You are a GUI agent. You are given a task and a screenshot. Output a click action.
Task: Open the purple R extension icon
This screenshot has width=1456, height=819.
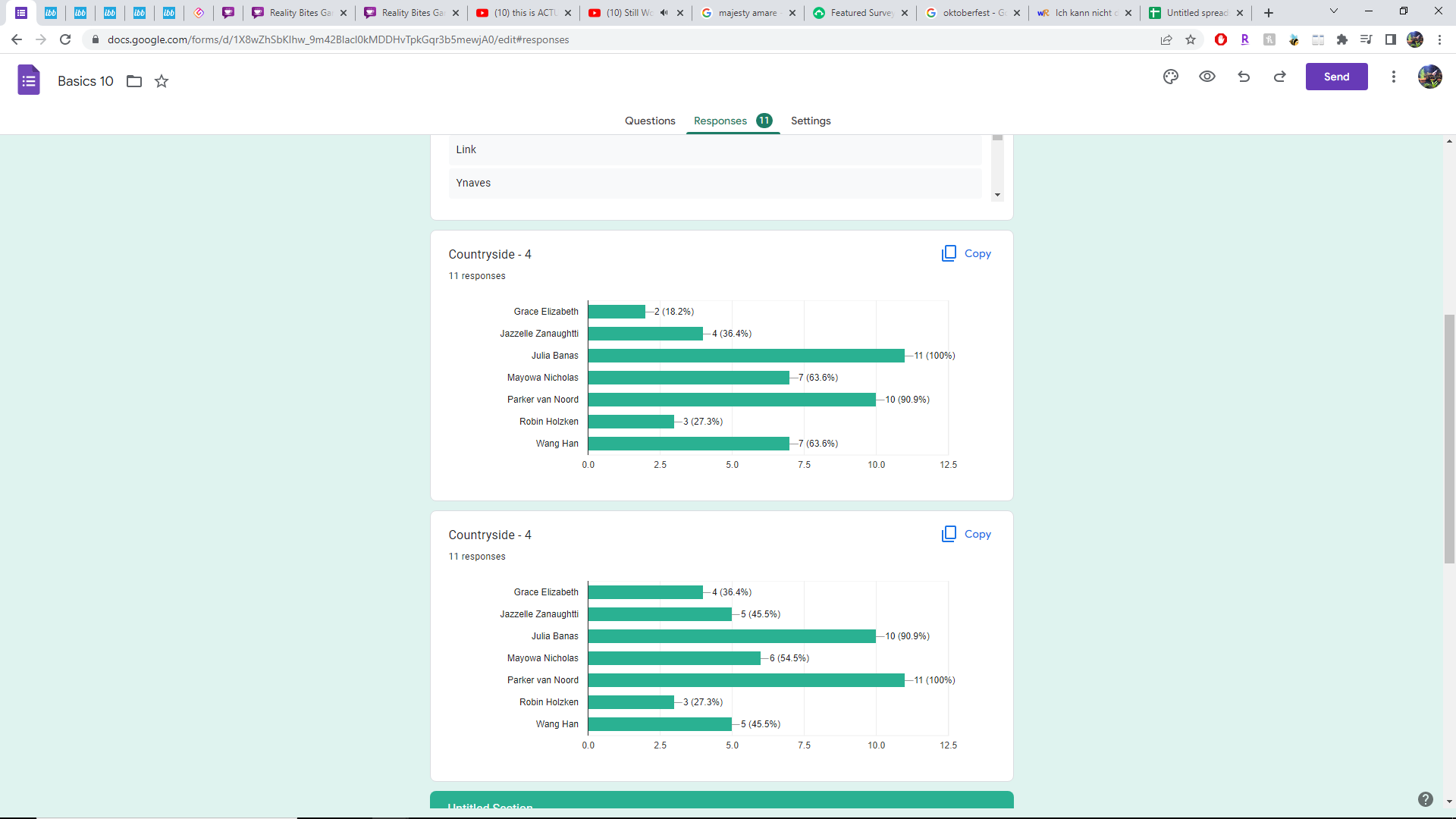1245,39
